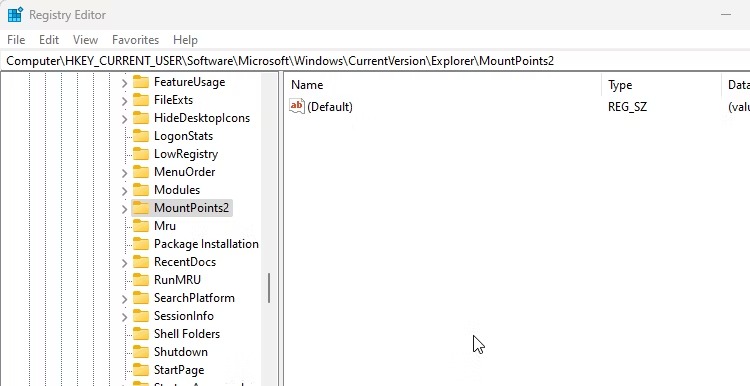Select the FeatureUsage key label
Image resolution: width=750 pixels, height=386 pixels.
[x=189, y=82]
